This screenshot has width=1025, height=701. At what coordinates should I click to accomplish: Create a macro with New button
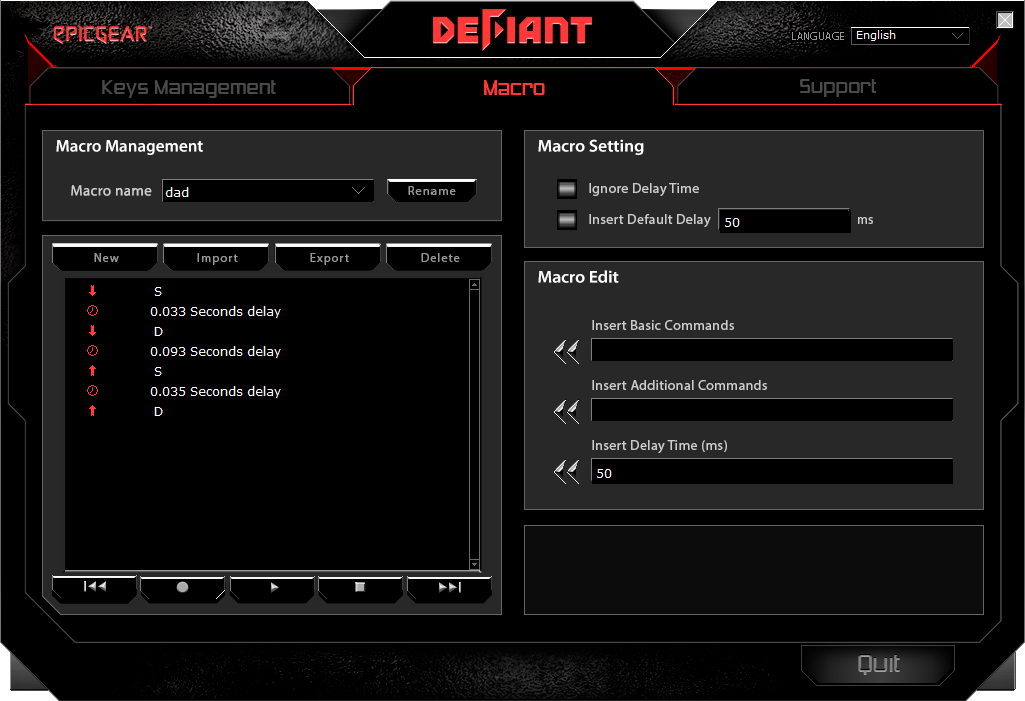pyautogui.click(x=105, y=258)
